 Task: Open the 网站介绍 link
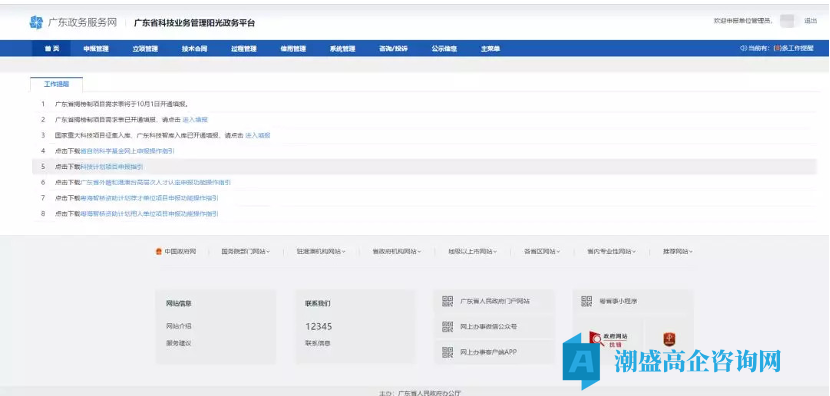click(x=178, y=326)
